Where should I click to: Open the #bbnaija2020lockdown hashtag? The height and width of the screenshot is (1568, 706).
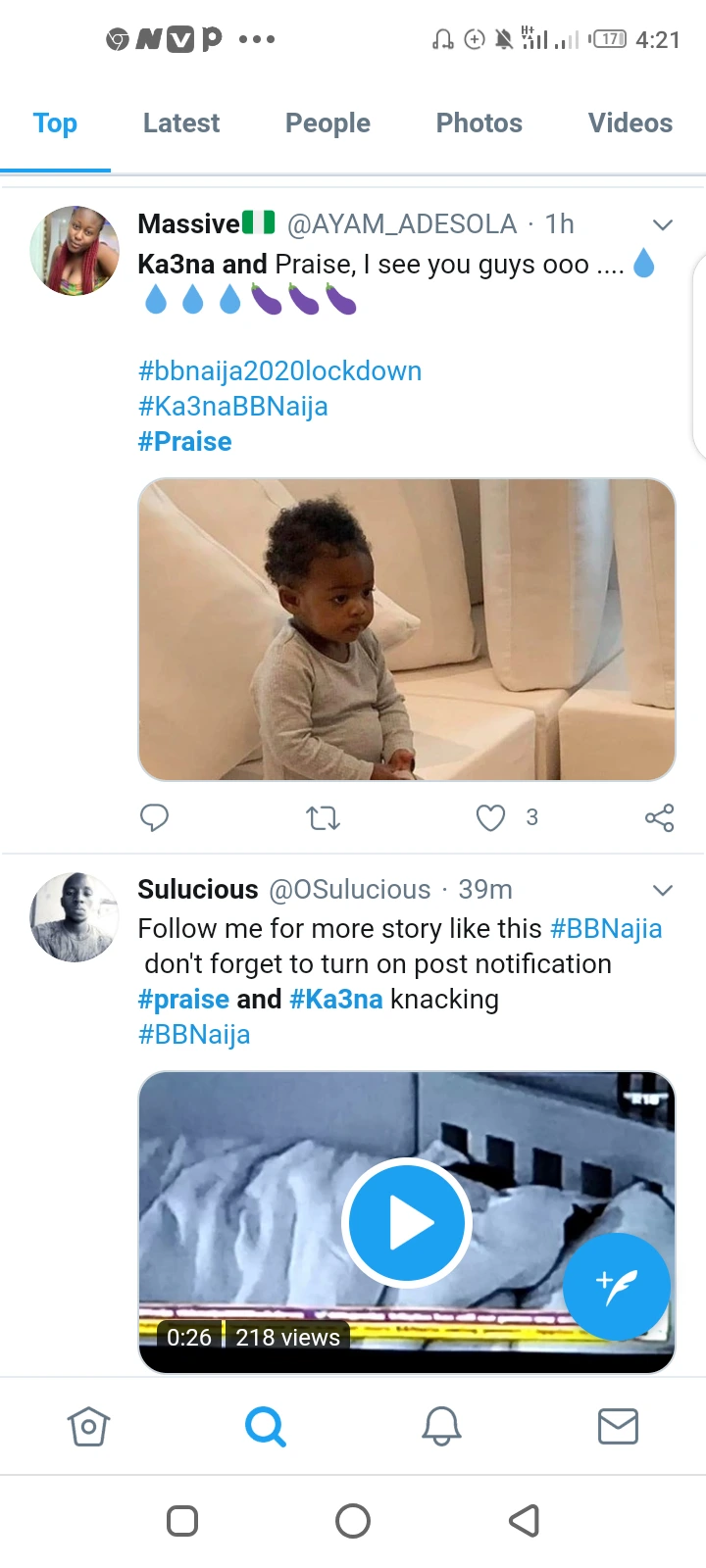279,371
